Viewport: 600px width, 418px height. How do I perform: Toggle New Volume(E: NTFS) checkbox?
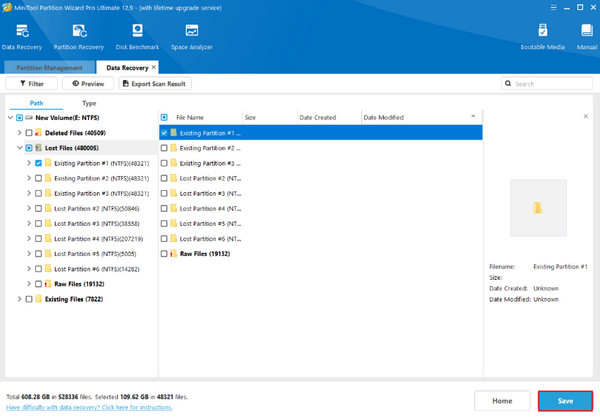pyautogui.click(x=20, y=118)
